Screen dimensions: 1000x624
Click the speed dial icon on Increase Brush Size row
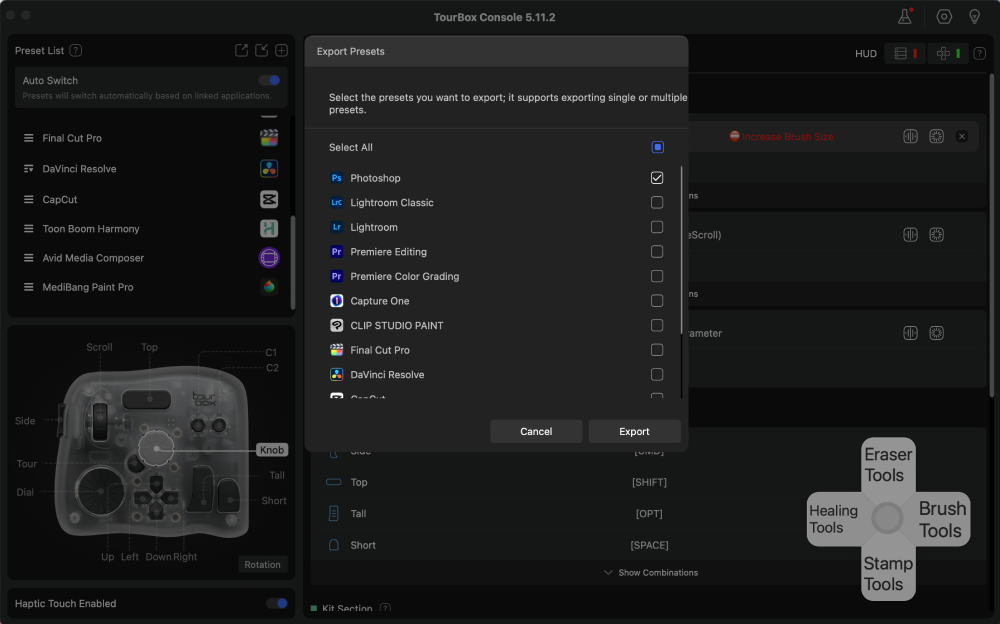click(936, 136)
